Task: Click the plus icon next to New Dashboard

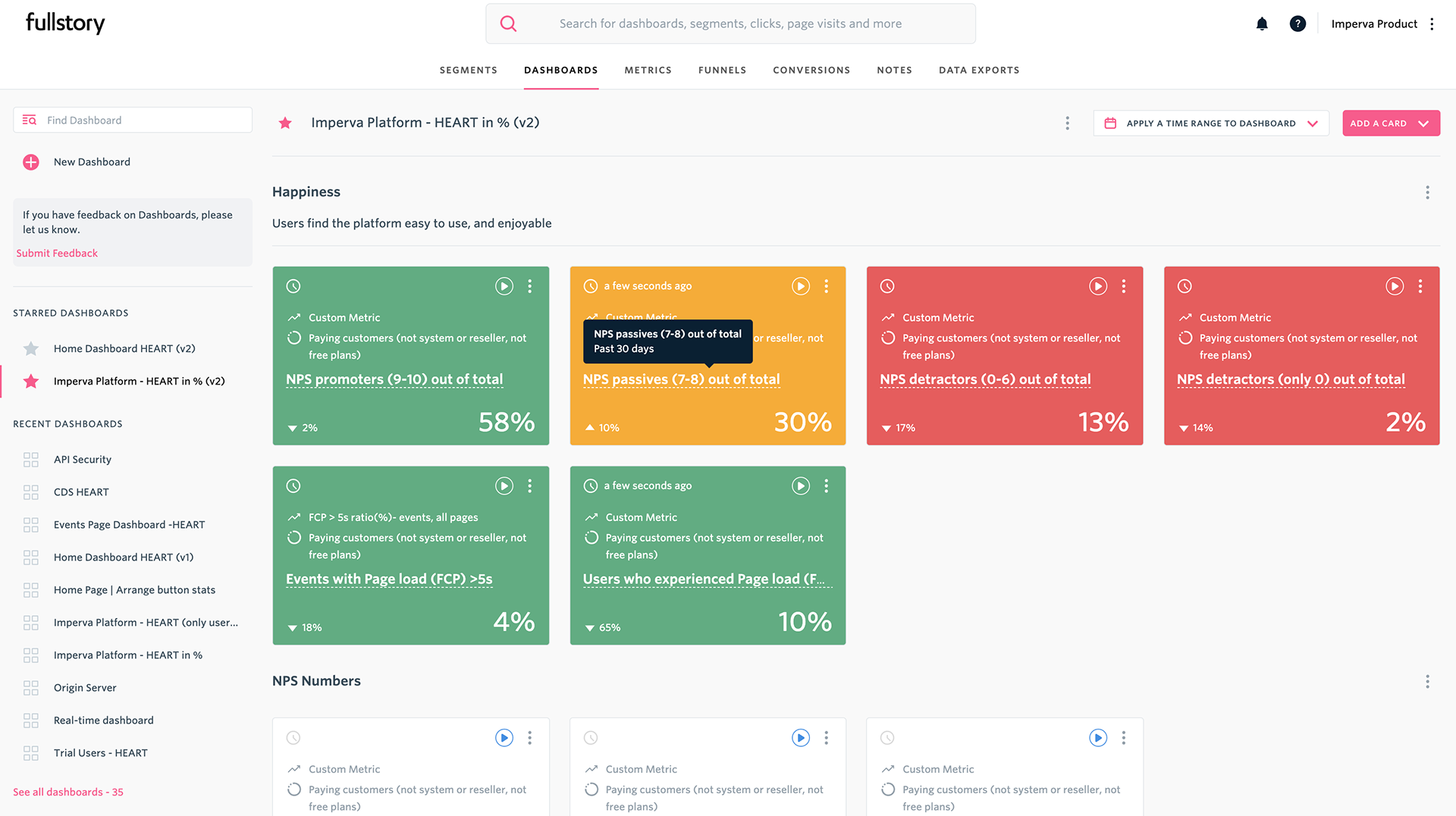Action: 31,162
